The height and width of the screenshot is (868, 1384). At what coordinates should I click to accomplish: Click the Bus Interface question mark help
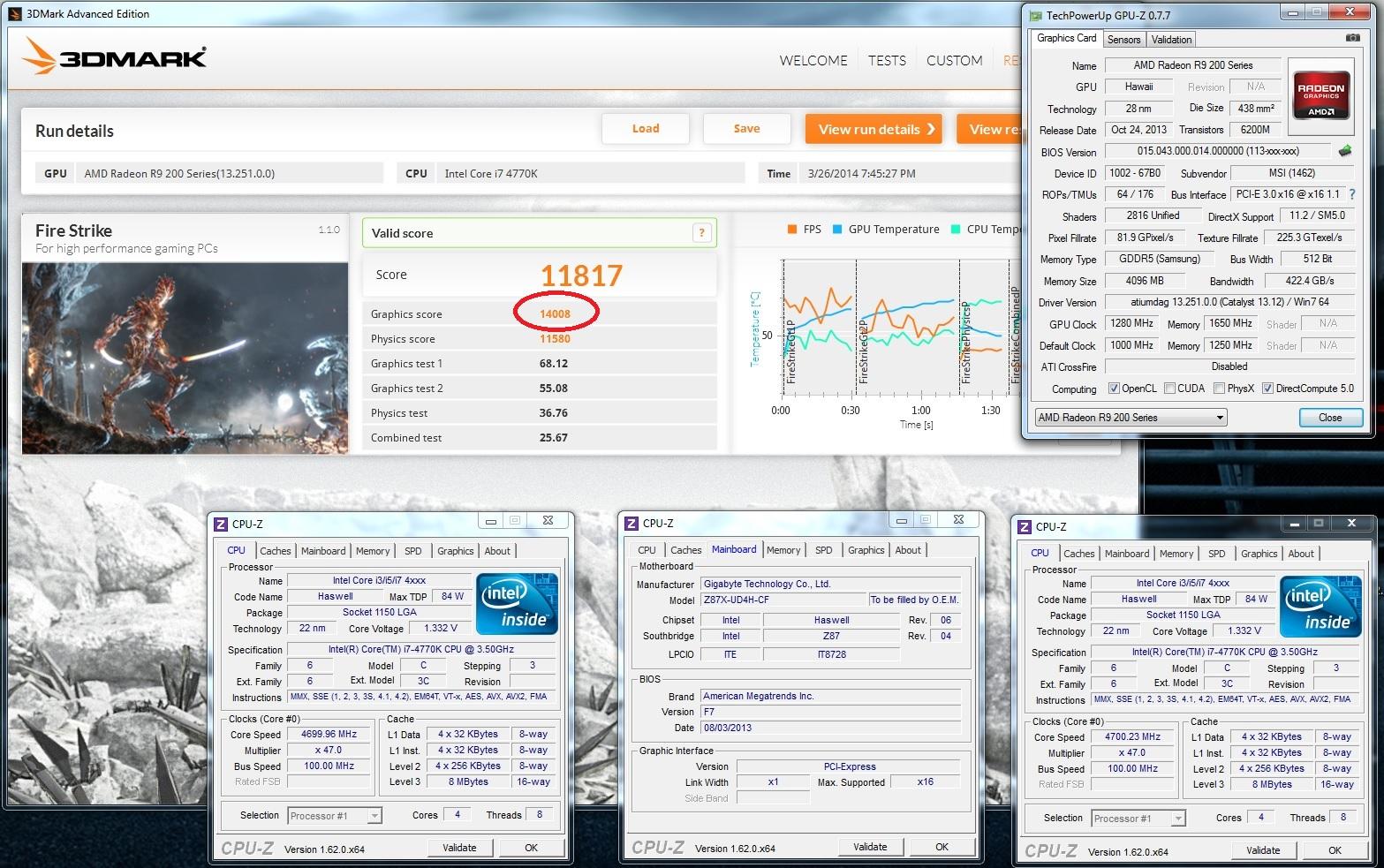1351,193
